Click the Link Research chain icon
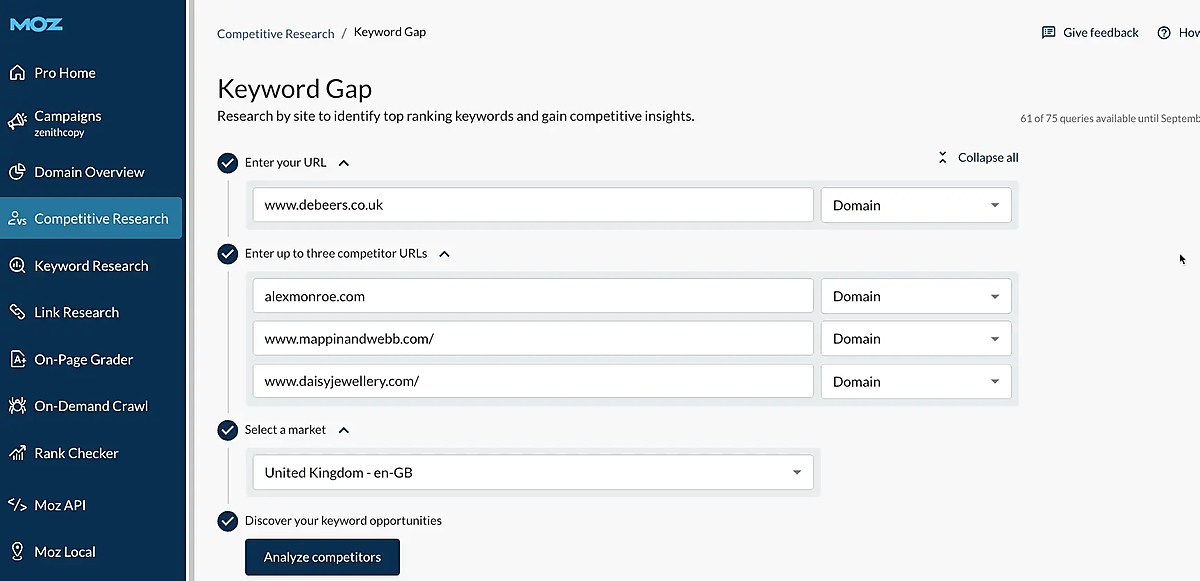The height and width of the screenshot is (581, 1200). 17,312
